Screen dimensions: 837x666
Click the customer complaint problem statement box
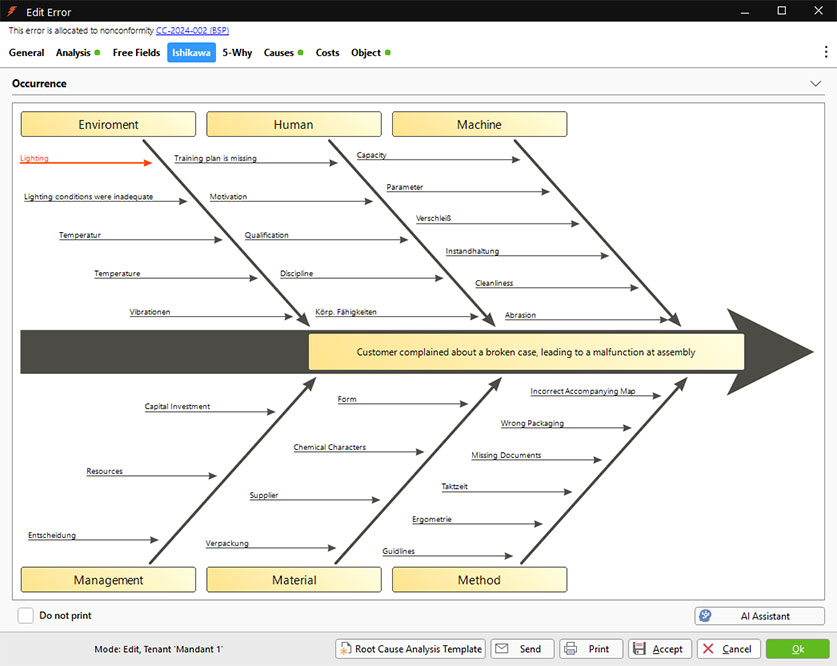click(526, 352)
